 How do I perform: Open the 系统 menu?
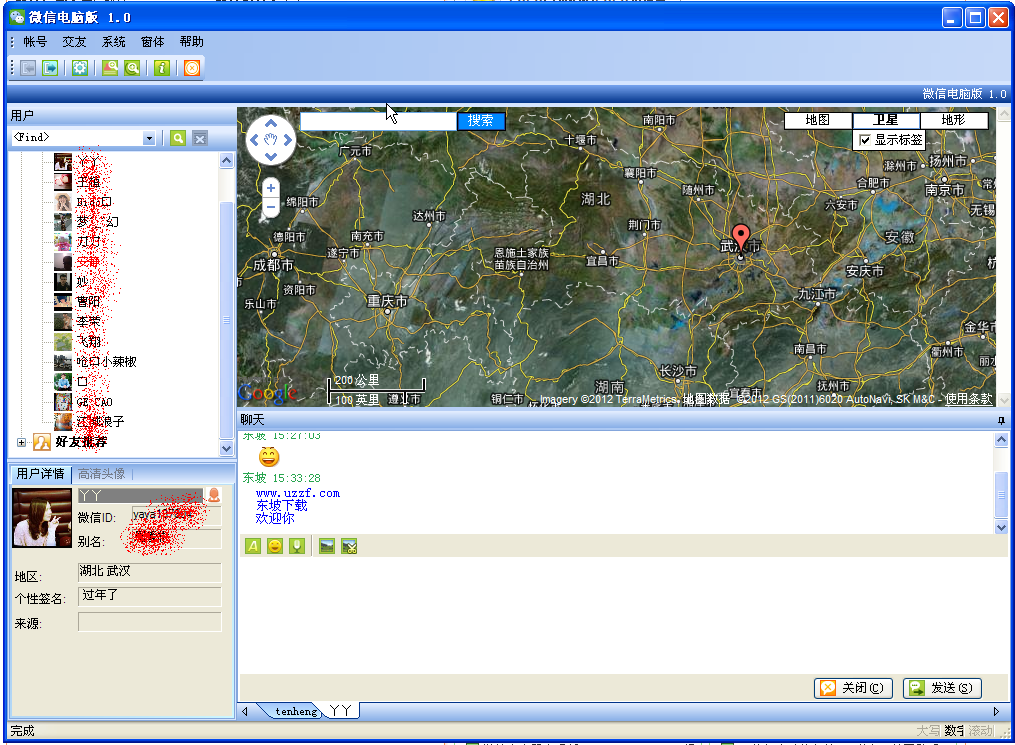(113, 42)
